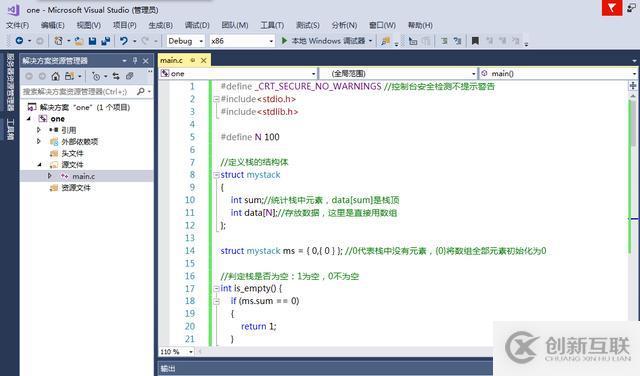
Task: Close the main.c tab
Action: [x=203, y=60]
